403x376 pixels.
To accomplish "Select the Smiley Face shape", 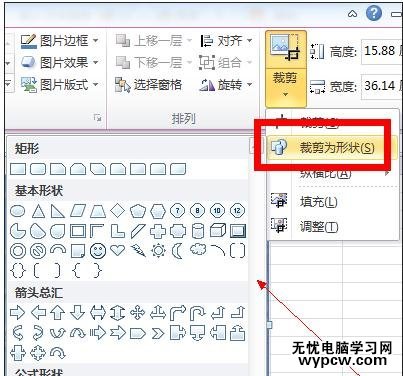I will [x=98, y=251].
